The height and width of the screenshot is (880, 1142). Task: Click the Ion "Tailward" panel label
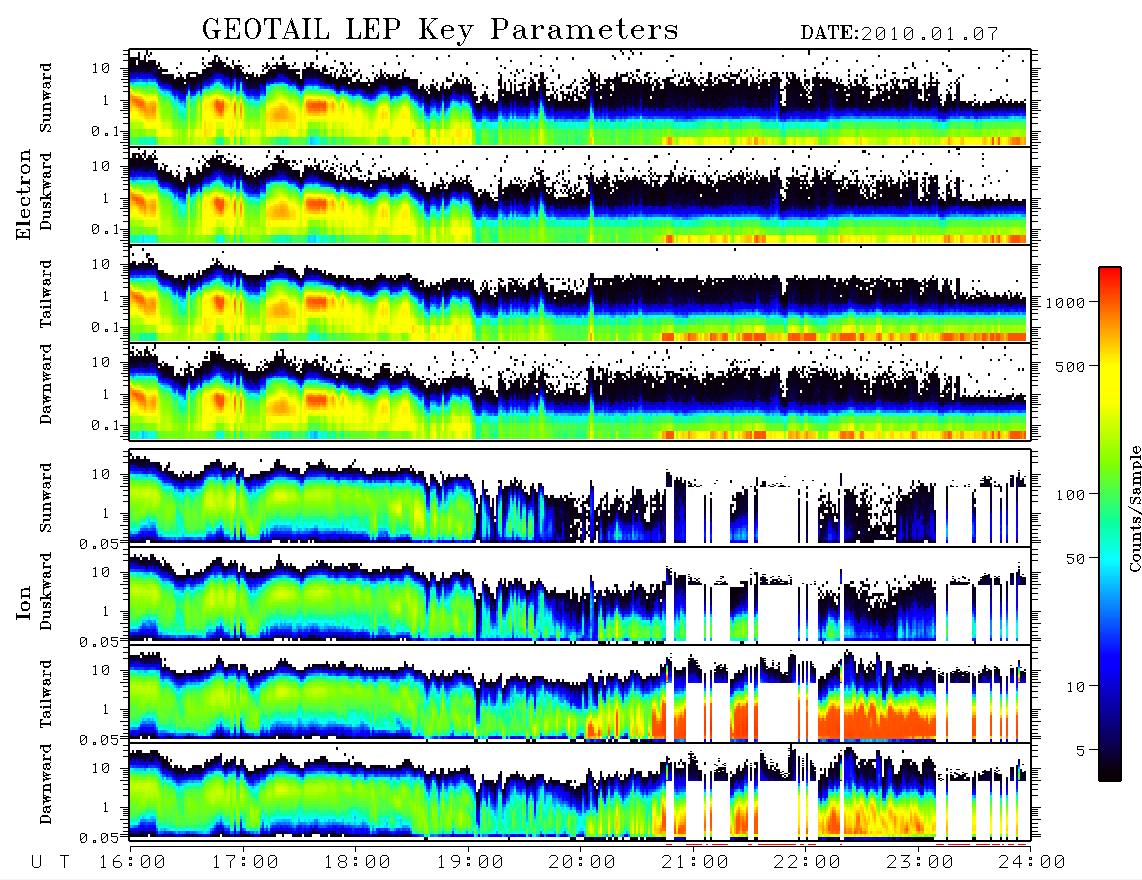(46, 694)
